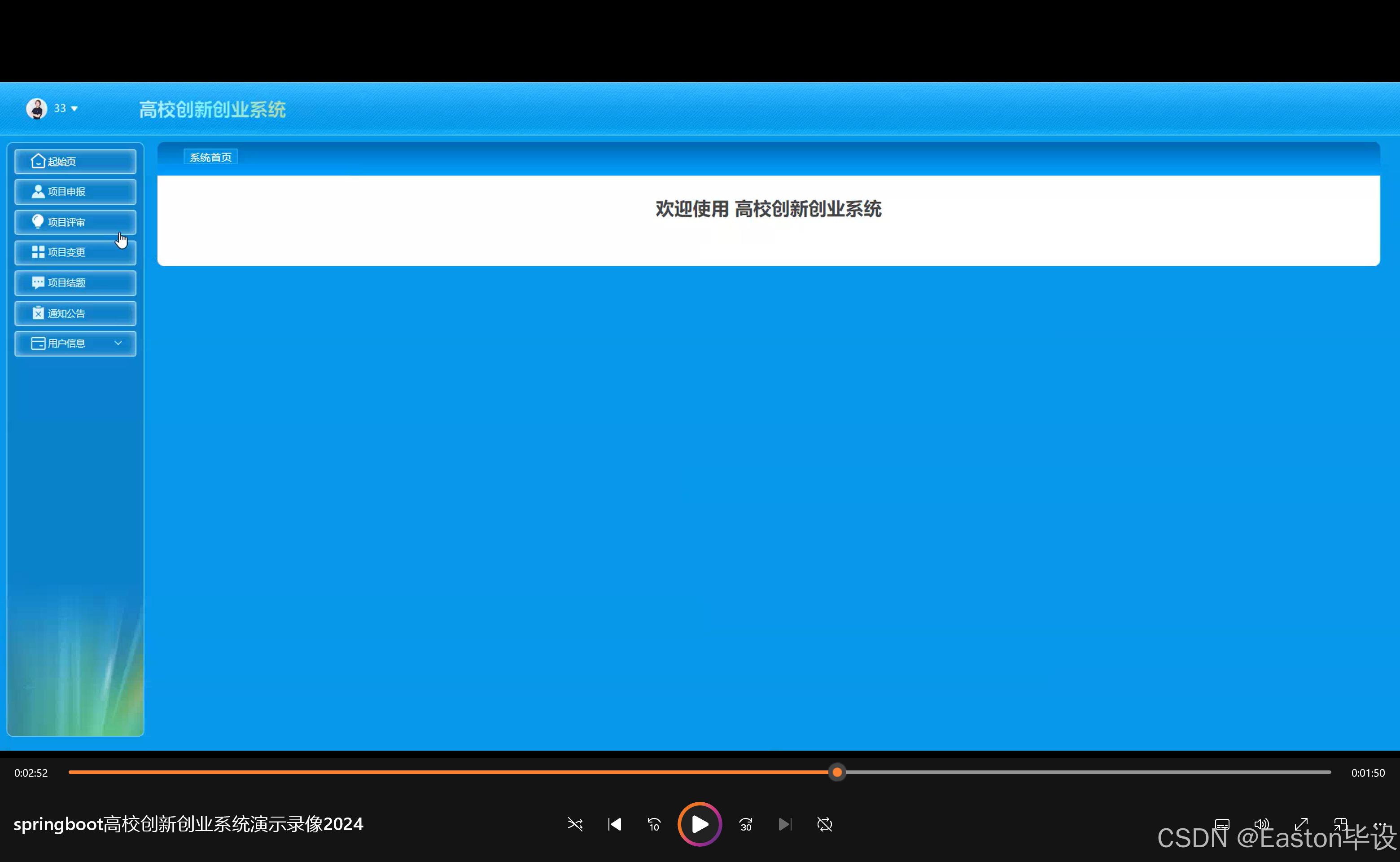
Task: Click the lightbulb icon for 项目评审
Action: (38, 222)
